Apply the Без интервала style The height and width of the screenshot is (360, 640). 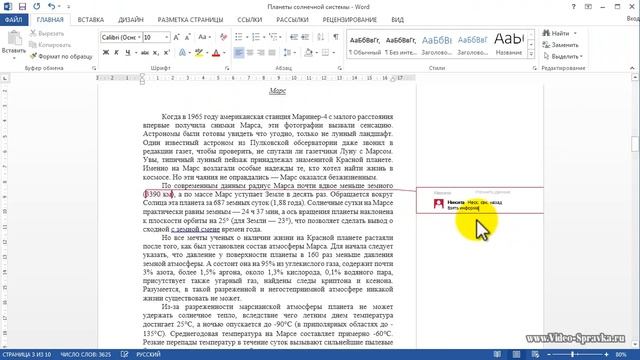(401, 45)
